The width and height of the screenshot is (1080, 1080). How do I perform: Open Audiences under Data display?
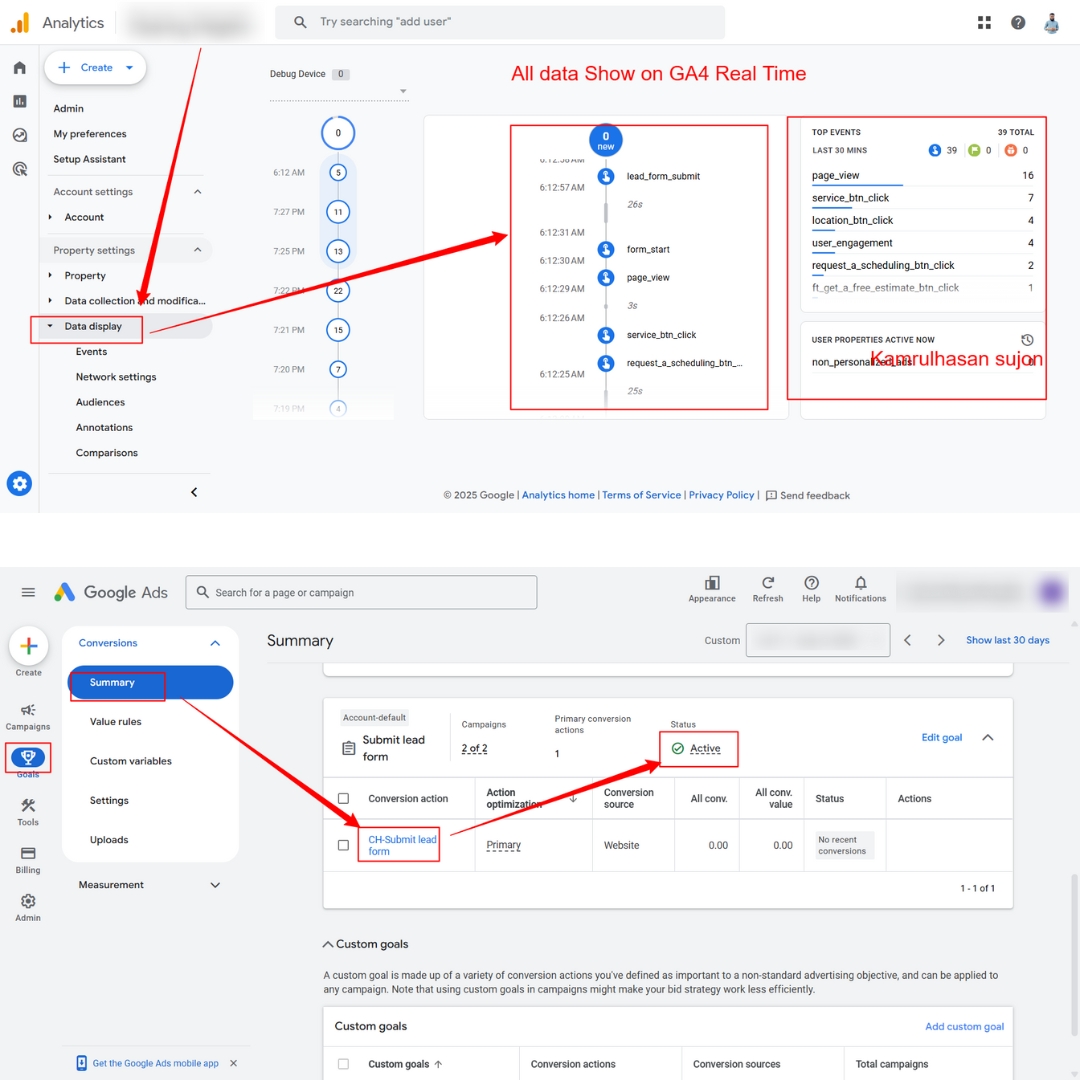(101, 402)
